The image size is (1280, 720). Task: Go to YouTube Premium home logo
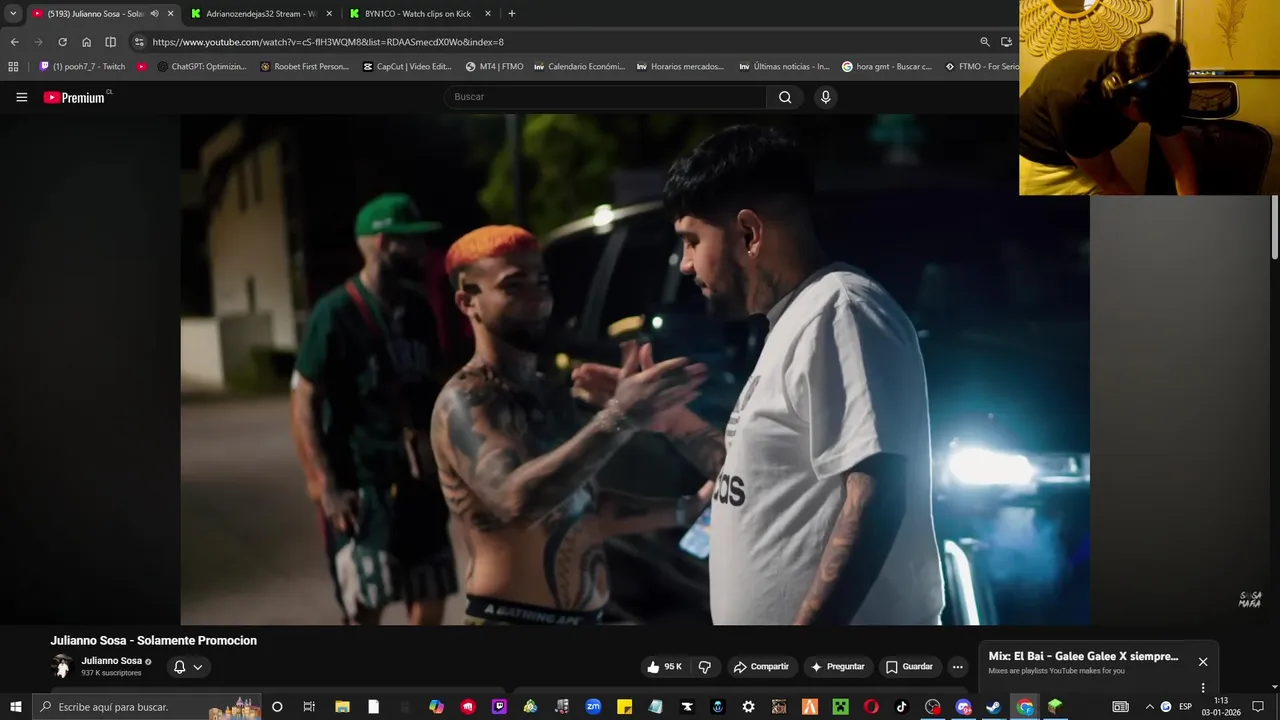(74, 97)
